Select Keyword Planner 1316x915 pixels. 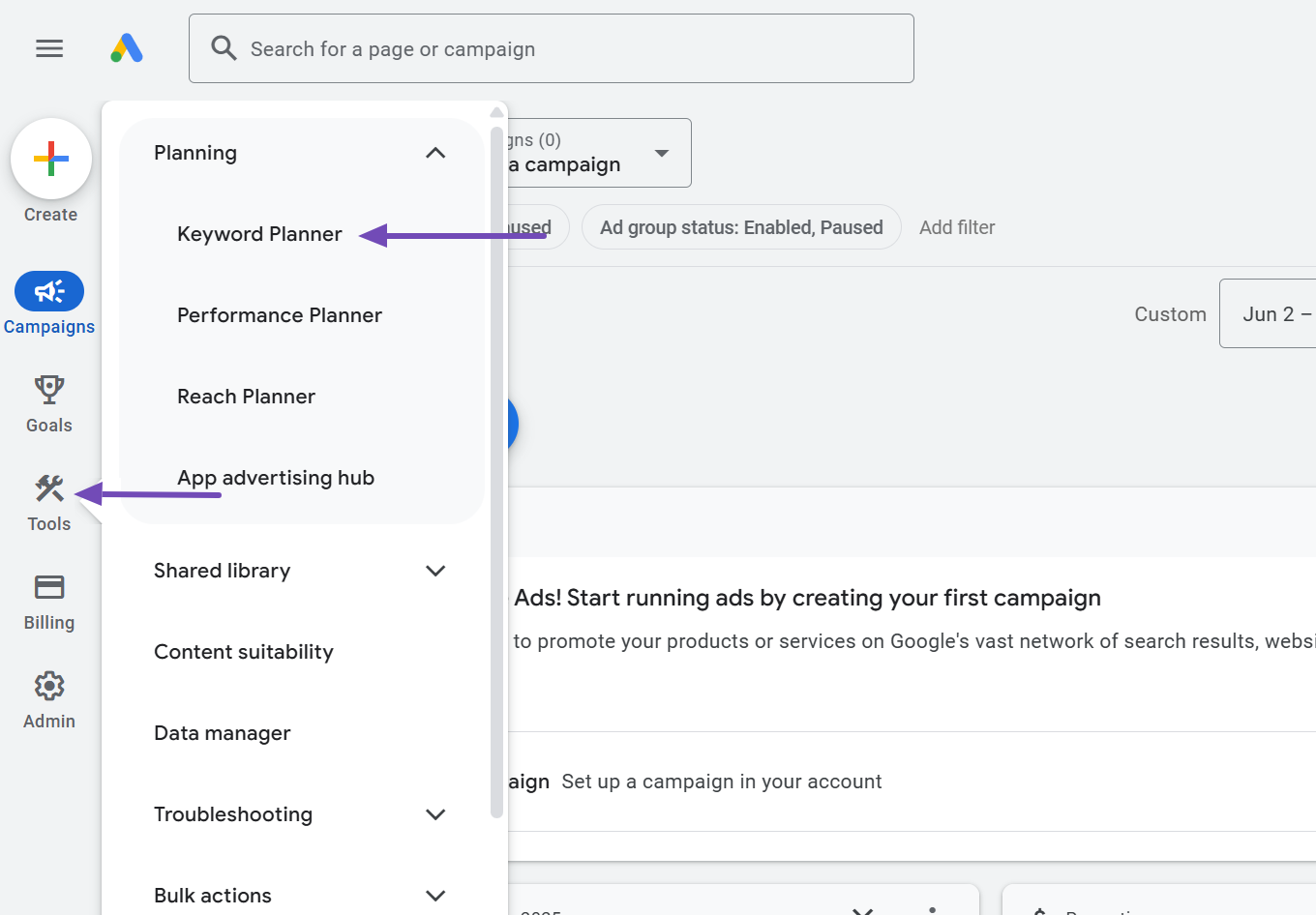259,234
